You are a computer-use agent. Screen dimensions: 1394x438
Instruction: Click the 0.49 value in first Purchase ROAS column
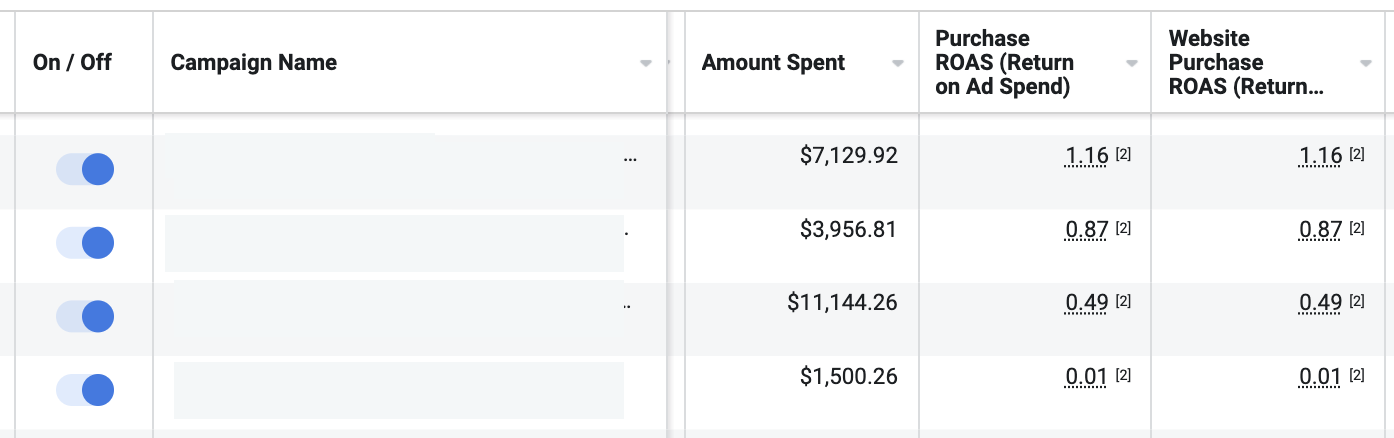click(x=1087, y=302)
